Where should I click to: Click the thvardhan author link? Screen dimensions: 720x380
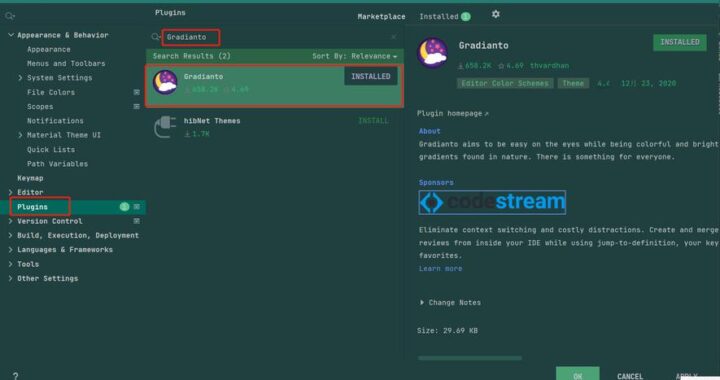(549, 66)
